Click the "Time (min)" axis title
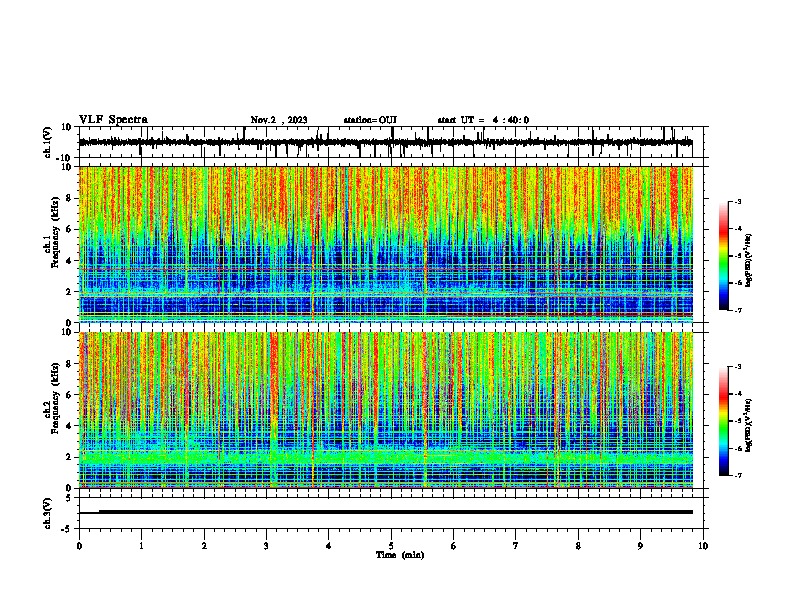The height and width of the screenshot is (612, 792). coord(400,555)
